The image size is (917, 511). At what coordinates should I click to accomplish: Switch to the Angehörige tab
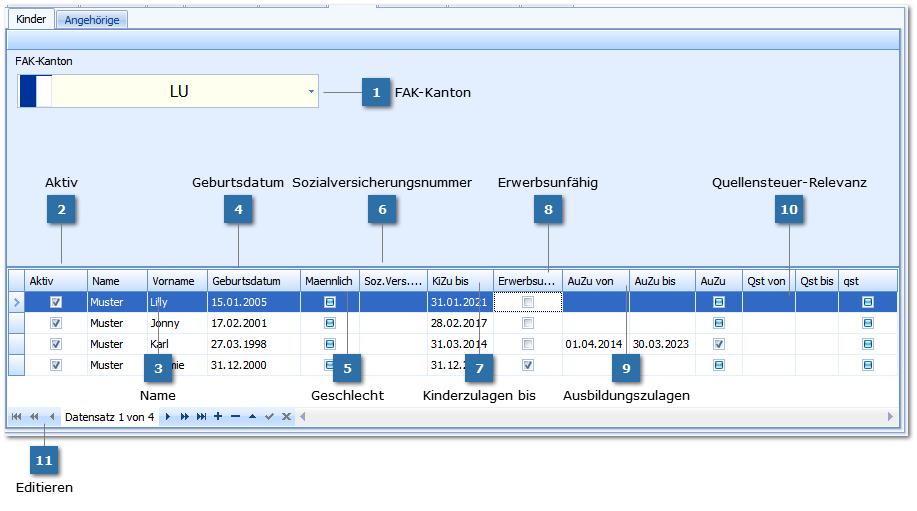92,20
